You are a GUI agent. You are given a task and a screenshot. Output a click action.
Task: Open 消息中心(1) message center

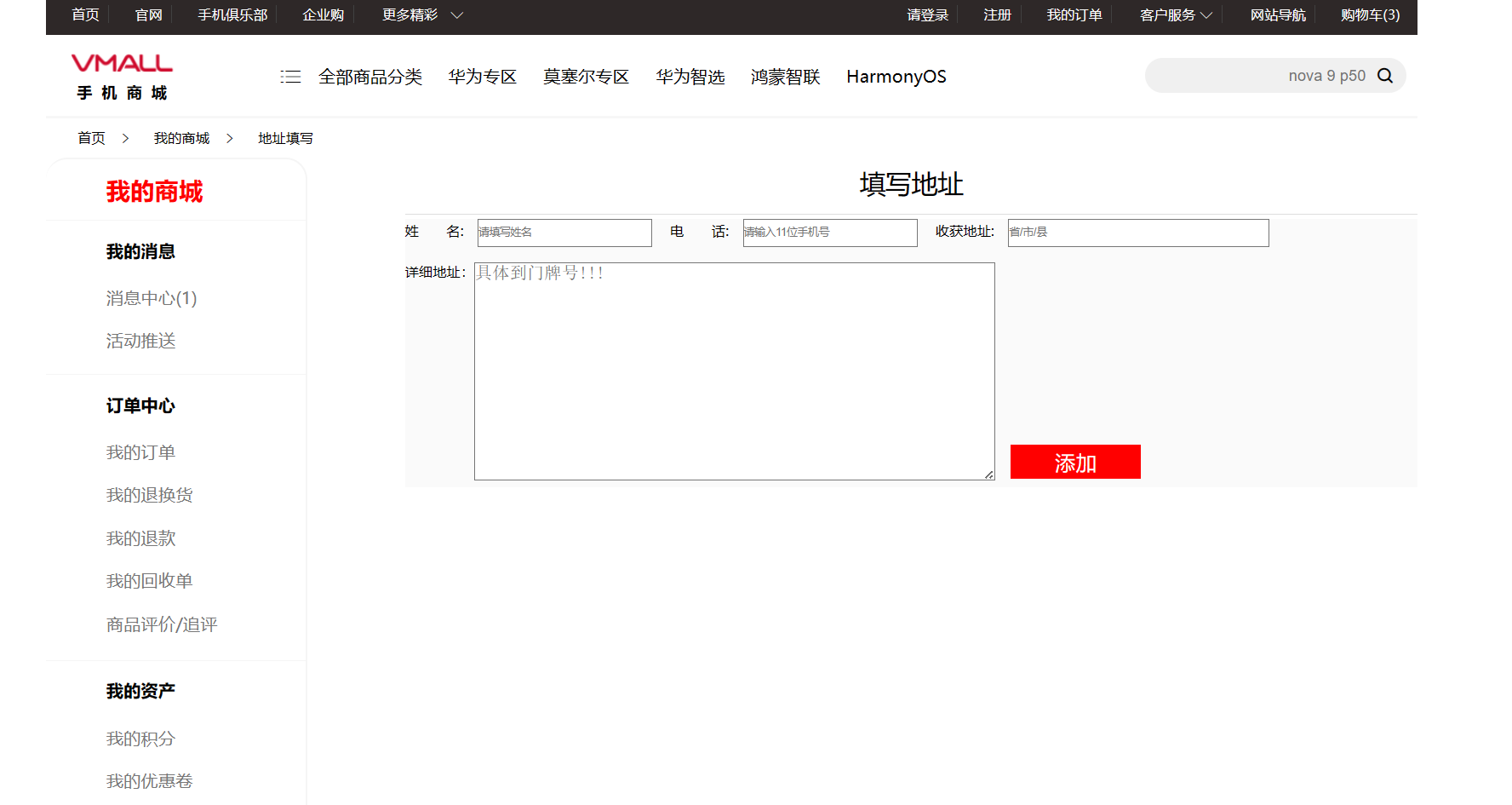coord(150,298)
